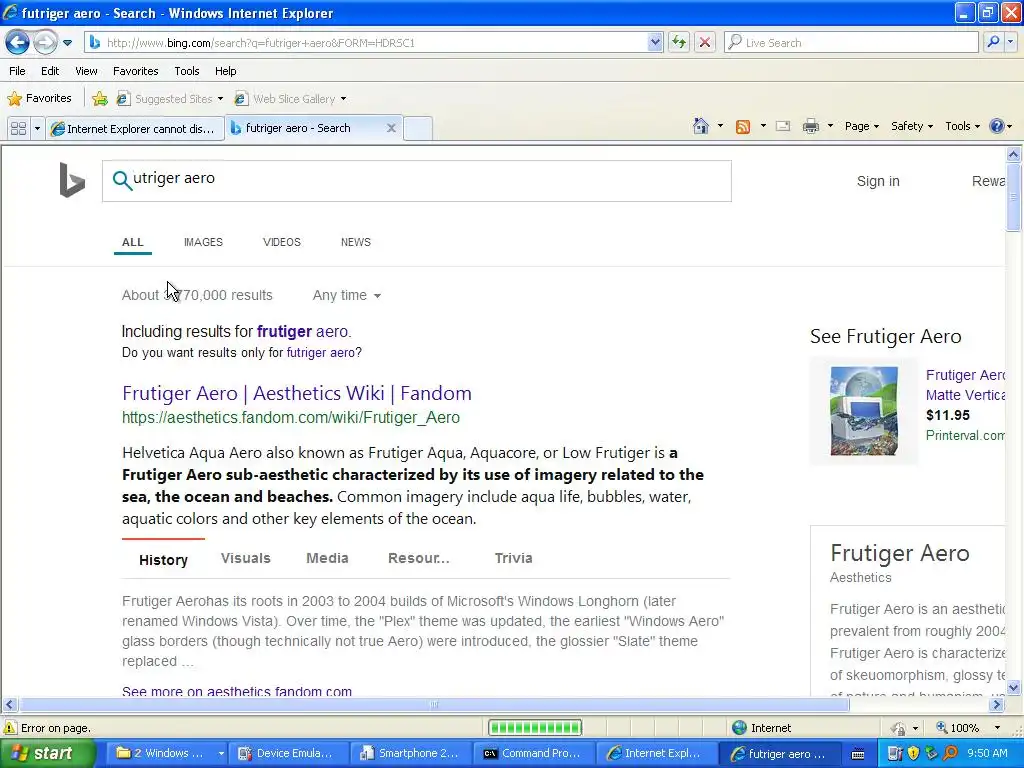1024x768 pixels.
Task: Open the File menu
Action: pyautogui.click(x=18, y=71)
